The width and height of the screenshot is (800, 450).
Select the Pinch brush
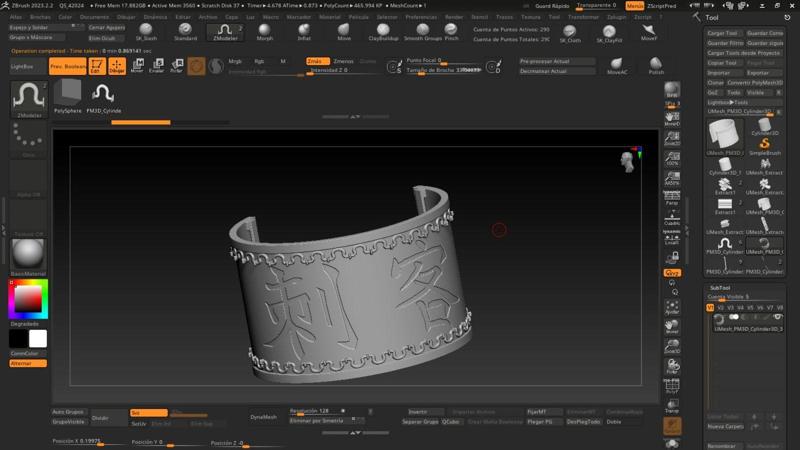coord(451,32)
